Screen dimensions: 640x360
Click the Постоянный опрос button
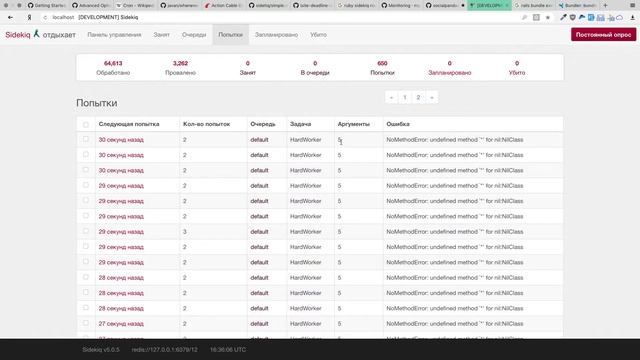[x=603, y=35]
